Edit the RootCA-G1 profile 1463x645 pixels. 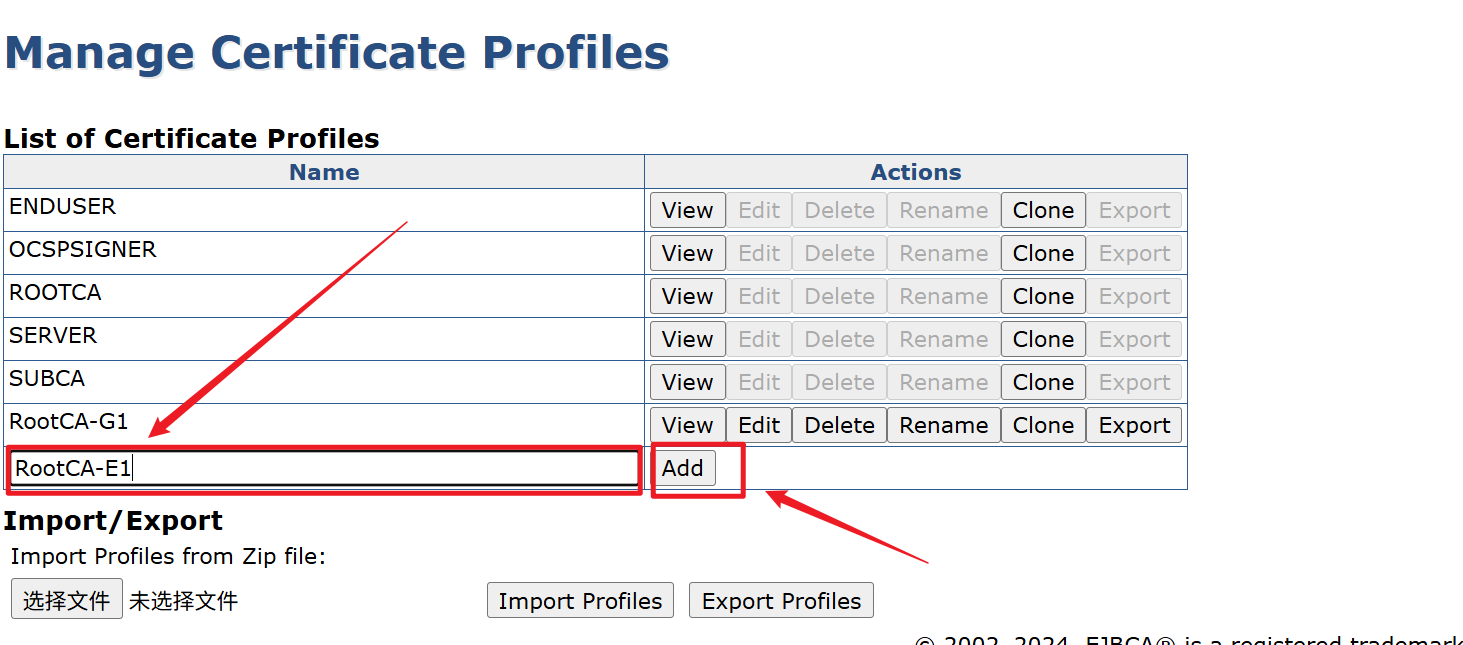pos(759,425)
